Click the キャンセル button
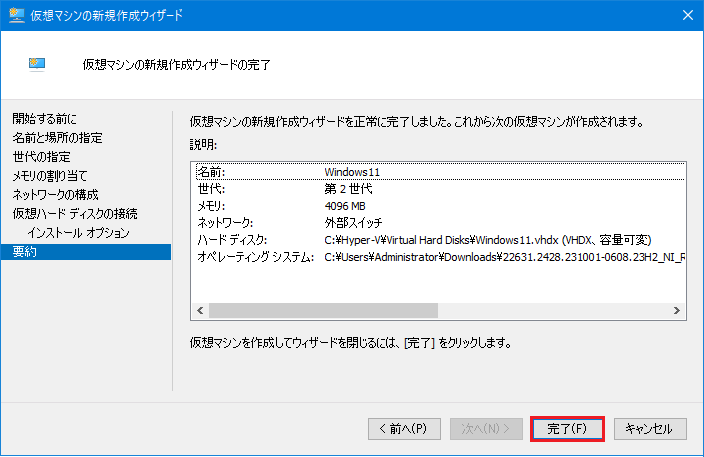This screenshot has width=704, height=457. tap(650, 429)
